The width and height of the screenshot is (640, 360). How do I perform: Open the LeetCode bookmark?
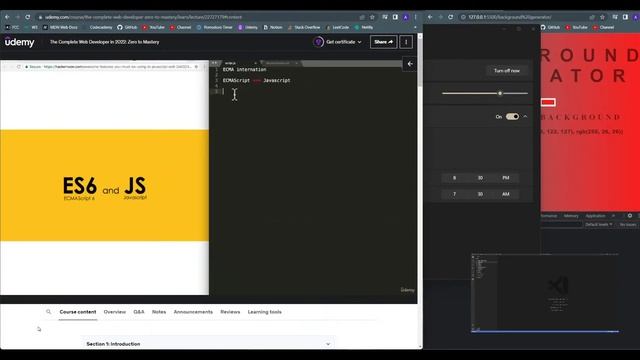(338, 27)
